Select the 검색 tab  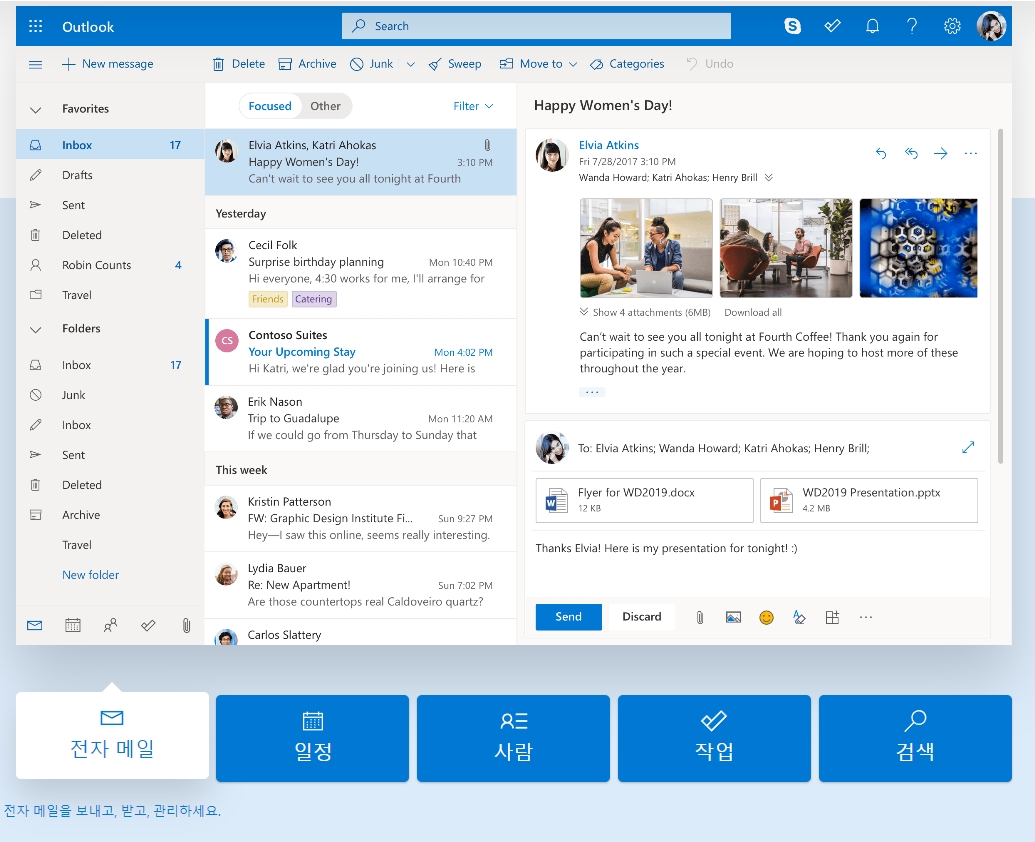(x=916, y=738)
